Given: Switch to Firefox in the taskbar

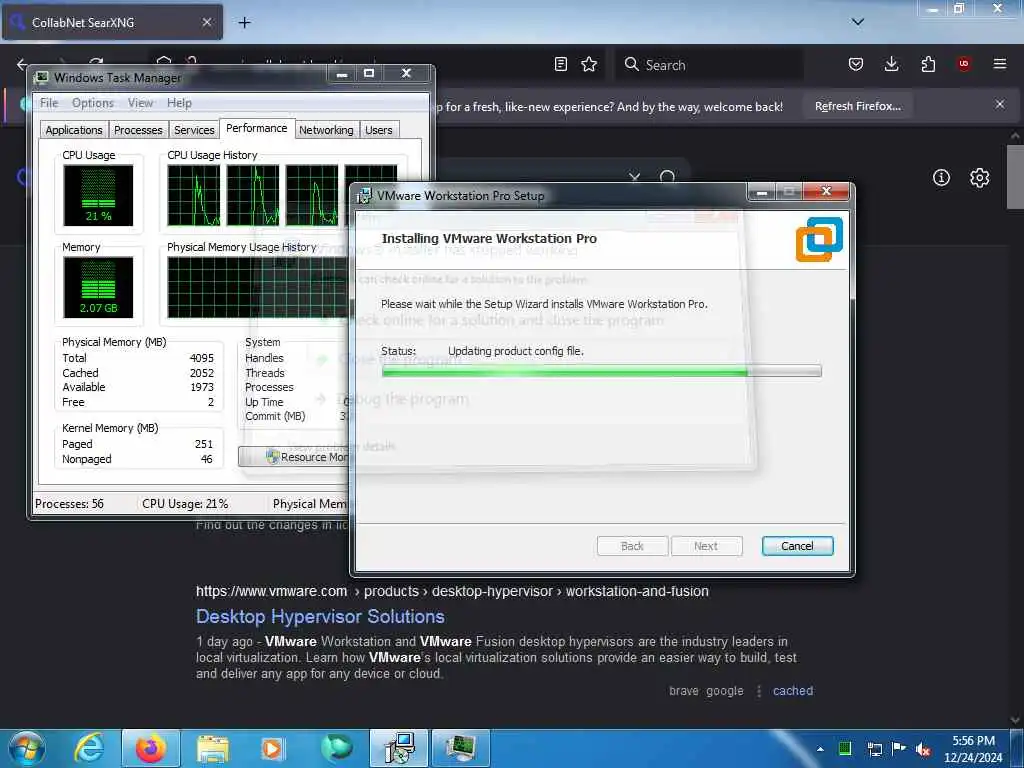Looking at the screenshot, I should (150, 748).
